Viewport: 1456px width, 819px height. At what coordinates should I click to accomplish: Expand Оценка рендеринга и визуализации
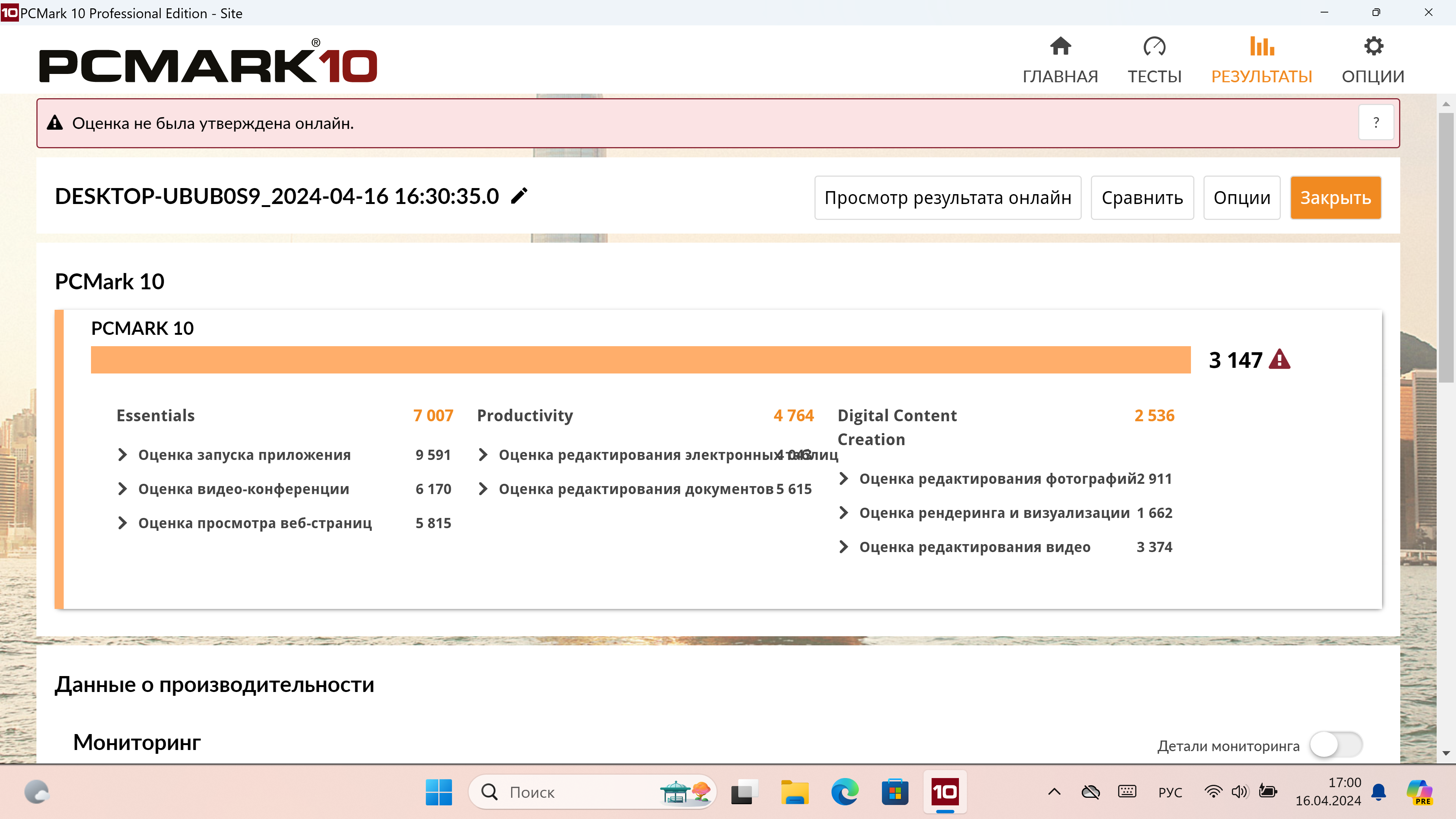(x=843, y=513)
